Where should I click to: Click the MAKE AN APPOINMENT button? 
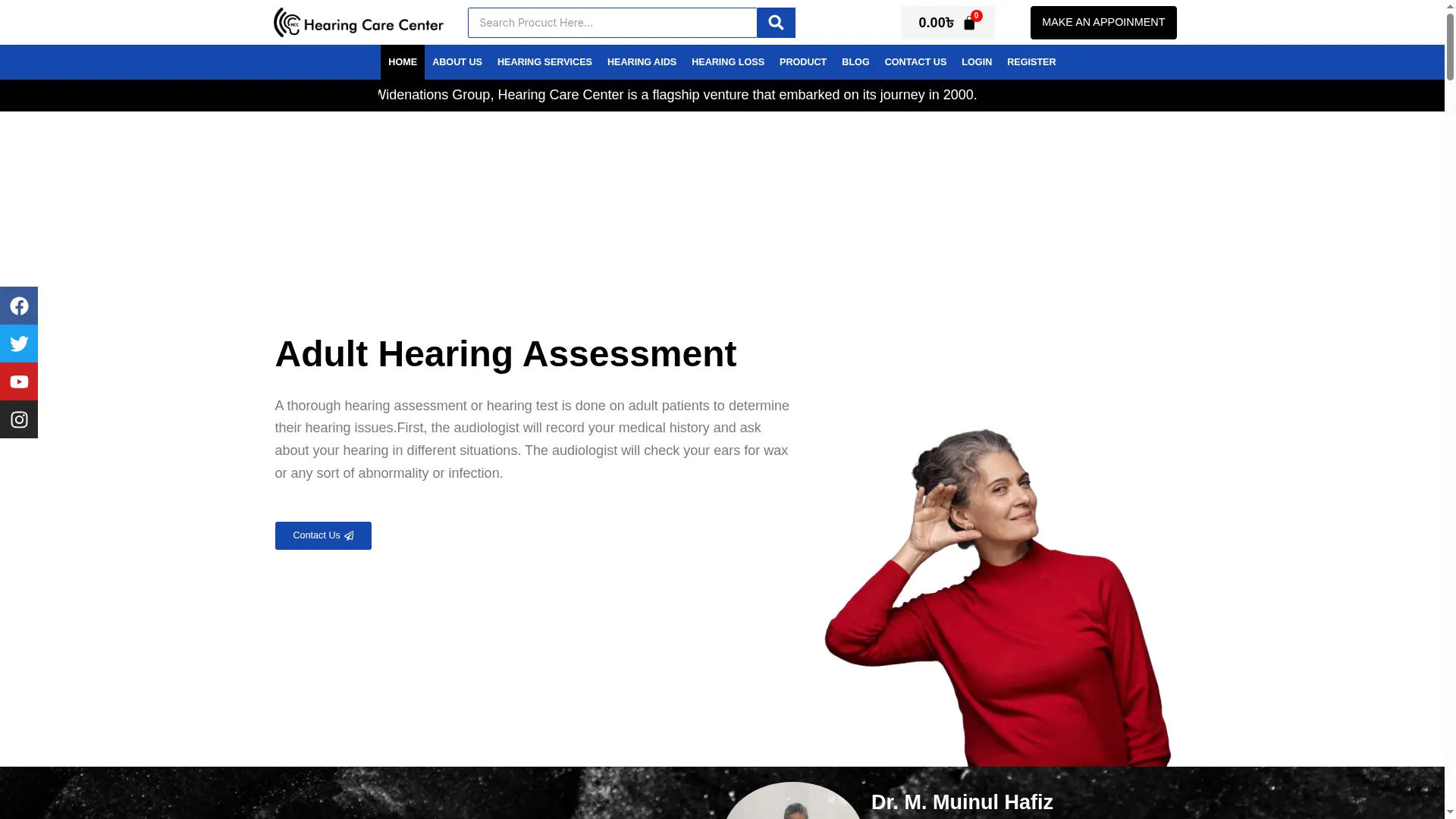click(1103, 23)
